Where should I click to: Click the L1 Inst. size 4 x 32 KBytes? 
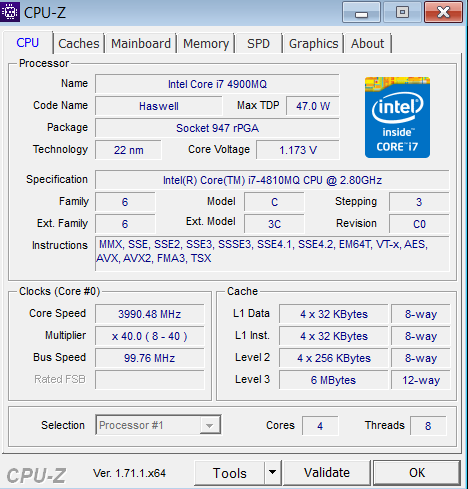[334, 336]
